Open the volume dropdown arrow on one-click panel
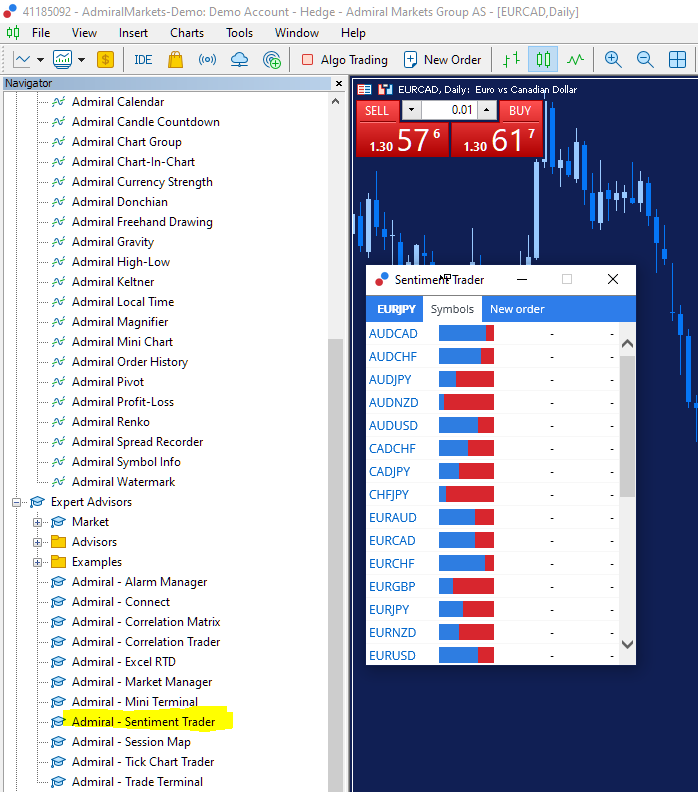This screenshot has width=698, height=792. point(412,110)
